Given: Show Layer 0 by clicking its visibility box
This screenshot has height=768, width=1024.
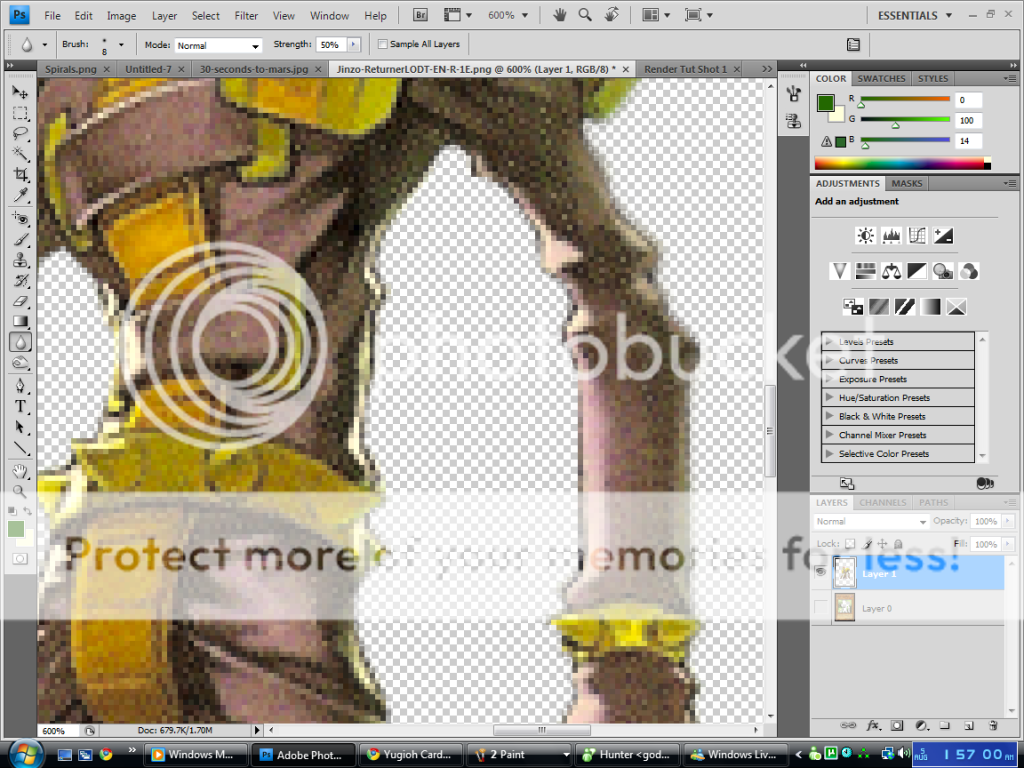Looking at the screenshot, I should [x=820, y=607].
